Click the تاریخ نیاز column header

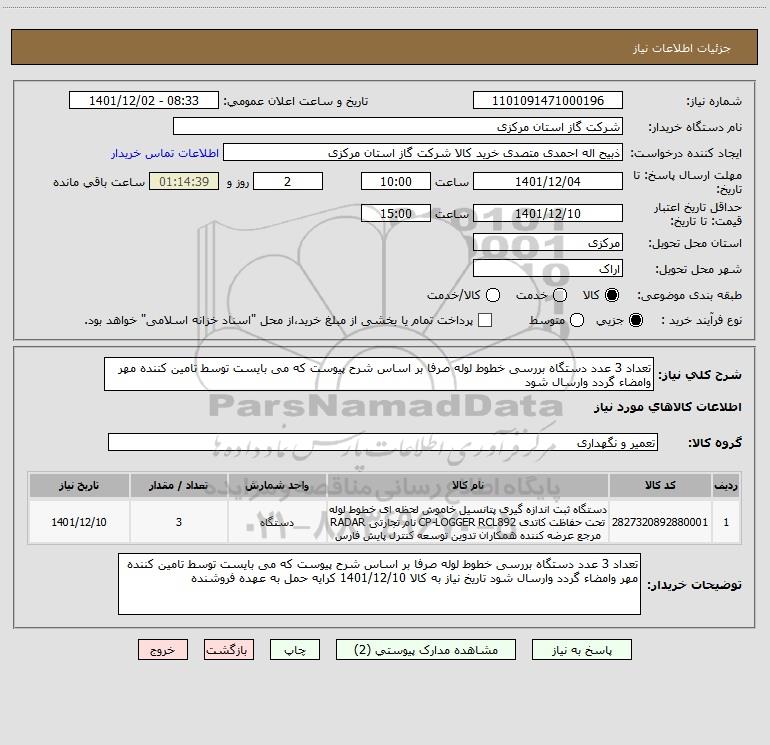tap(79, 485)
